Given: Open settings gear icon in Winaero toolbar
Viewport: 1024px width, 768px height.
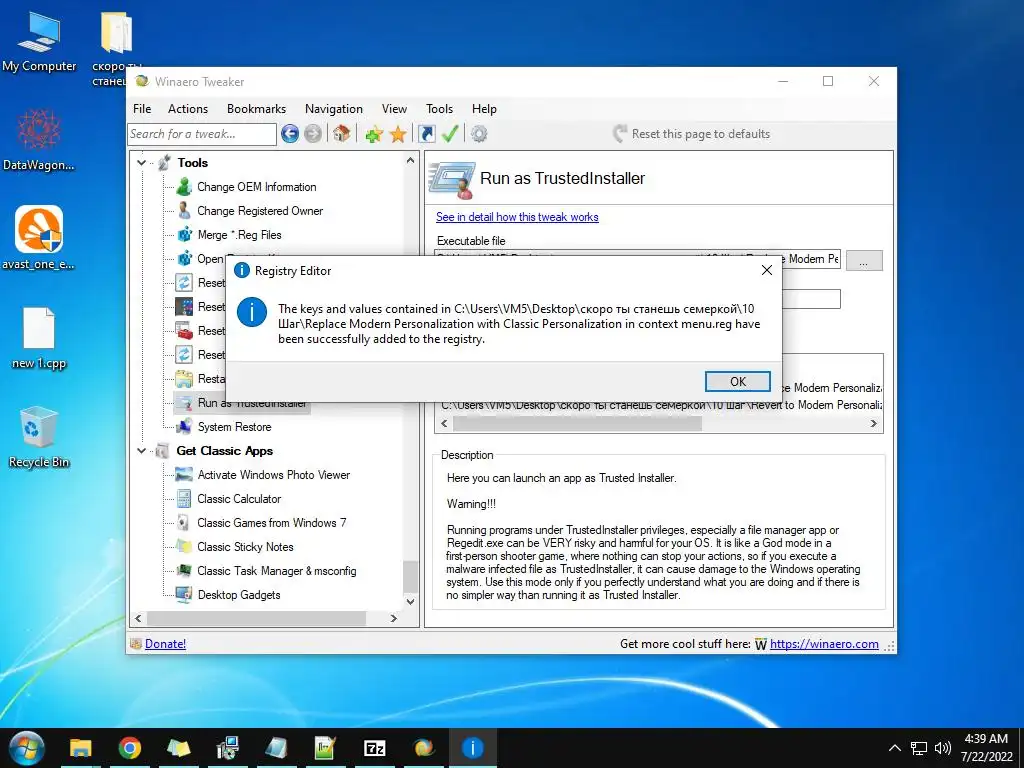Looking at the screenshot, I should coord(479,134).
